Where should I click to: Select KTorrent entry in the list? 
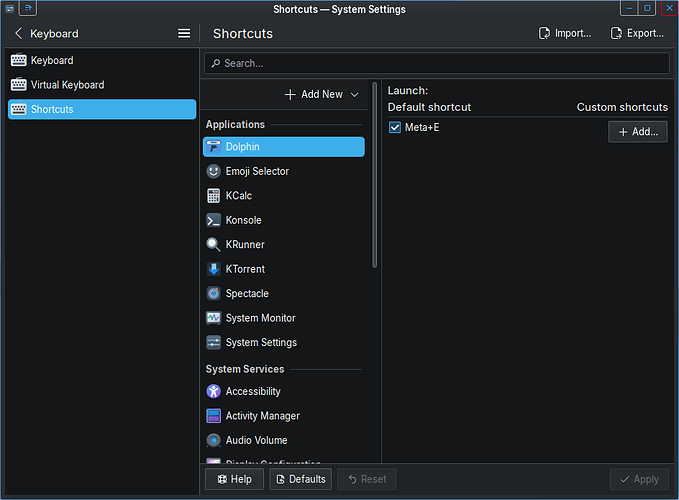coord(284,269)
